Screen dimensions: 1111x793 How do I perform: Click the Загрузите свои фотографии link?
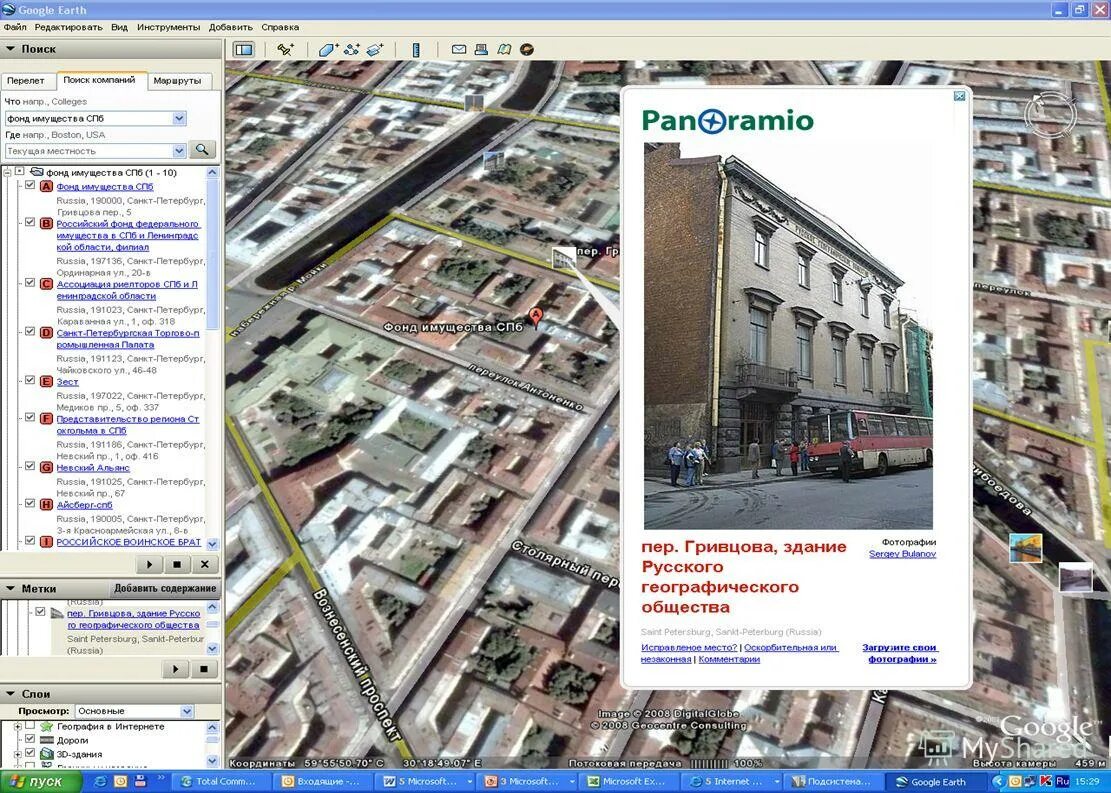(x=900, y=653)
